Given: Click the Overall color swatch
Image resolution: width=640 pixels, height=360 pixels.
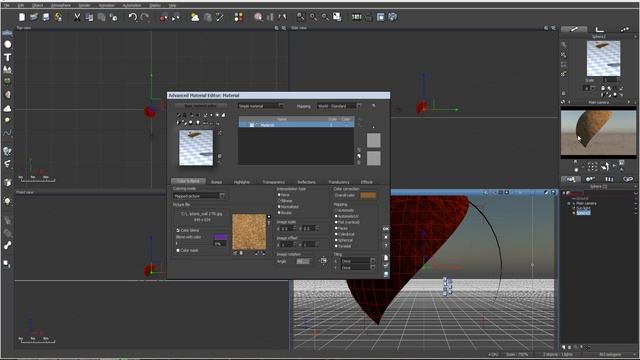Looking at the screenshot, I should 368,196.
